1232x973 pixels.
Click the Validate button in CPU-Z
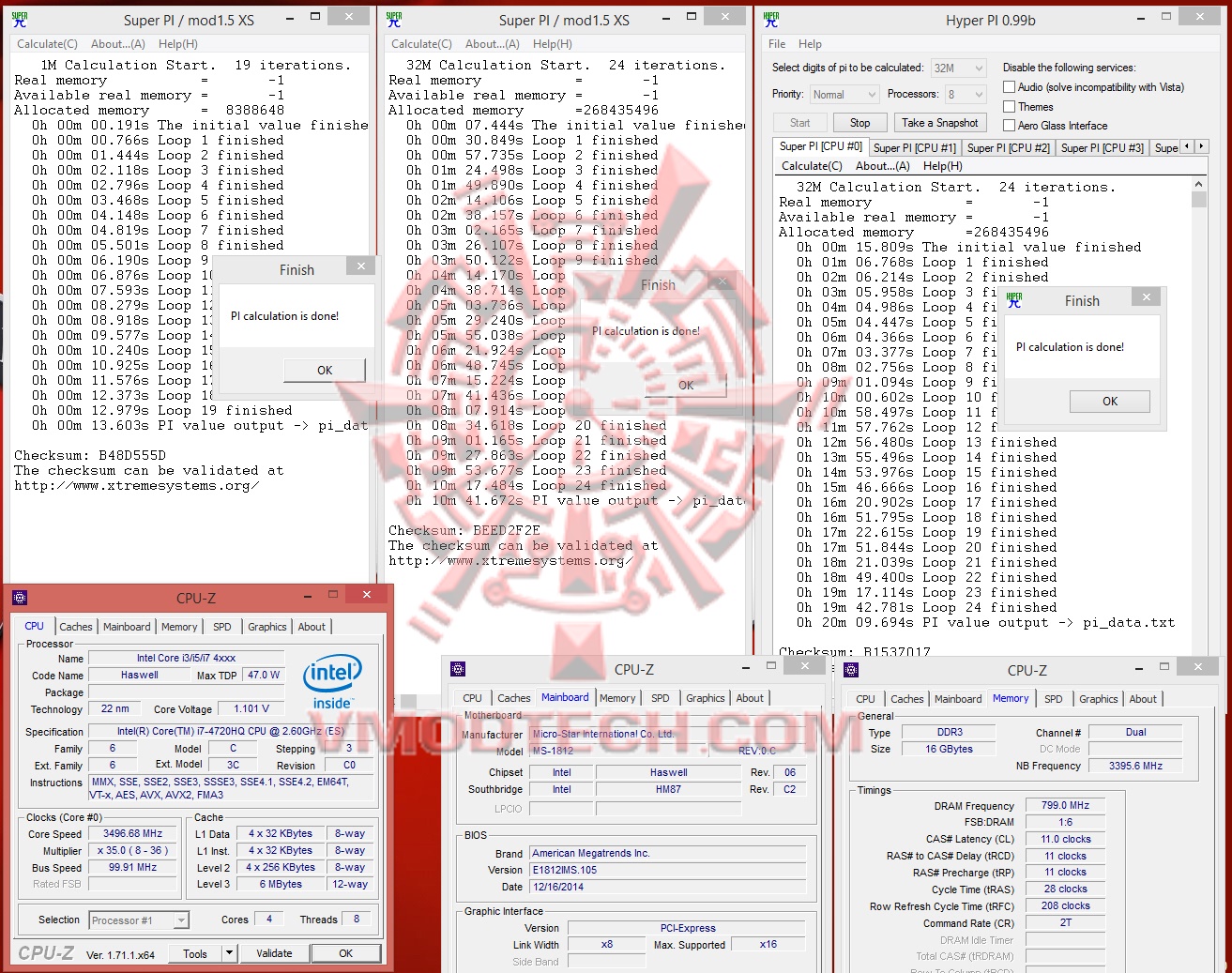pyautogui.click(x=274, y=953)
